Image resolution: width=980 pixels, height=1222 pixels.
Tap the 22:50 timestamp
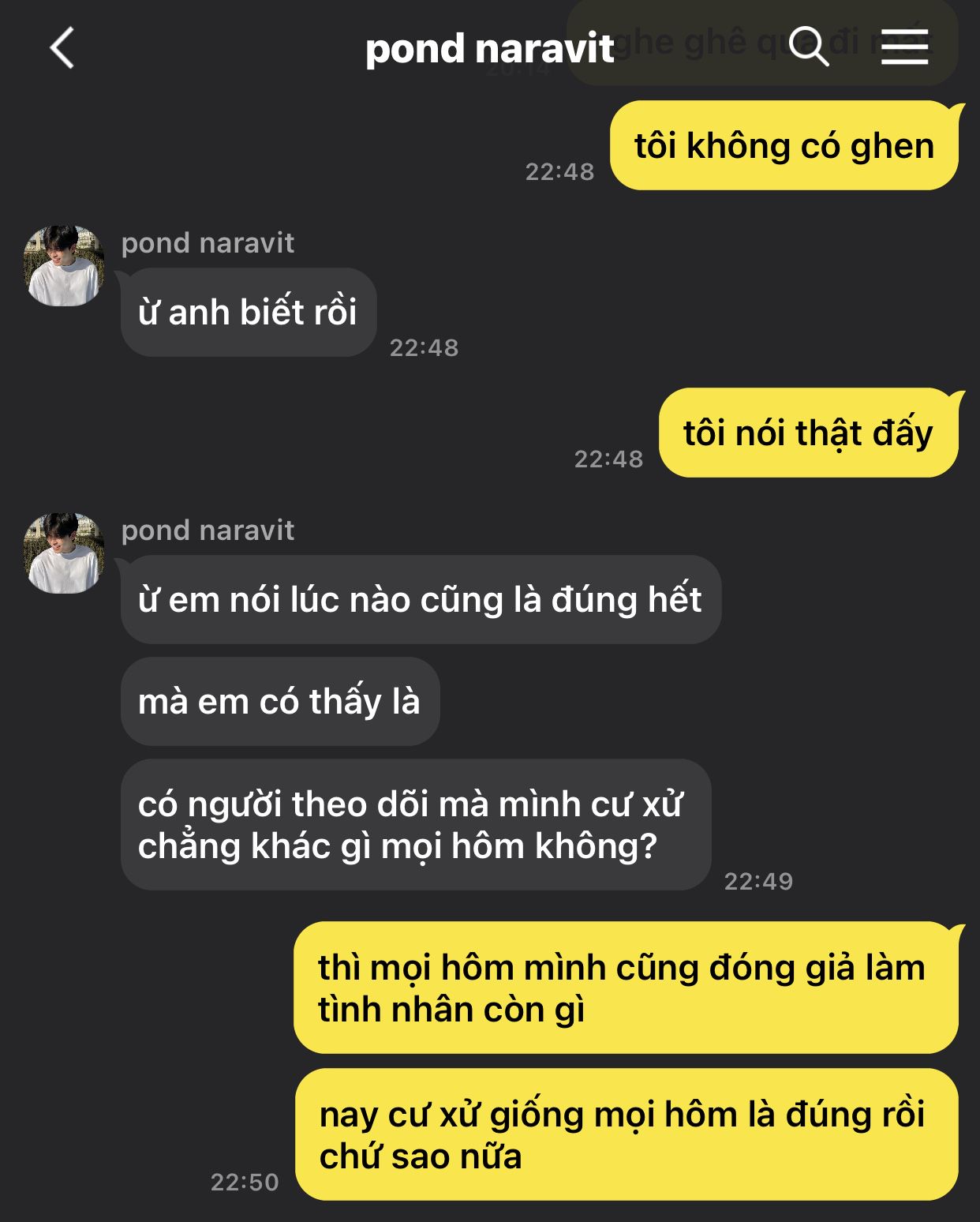click(245, 1182)
